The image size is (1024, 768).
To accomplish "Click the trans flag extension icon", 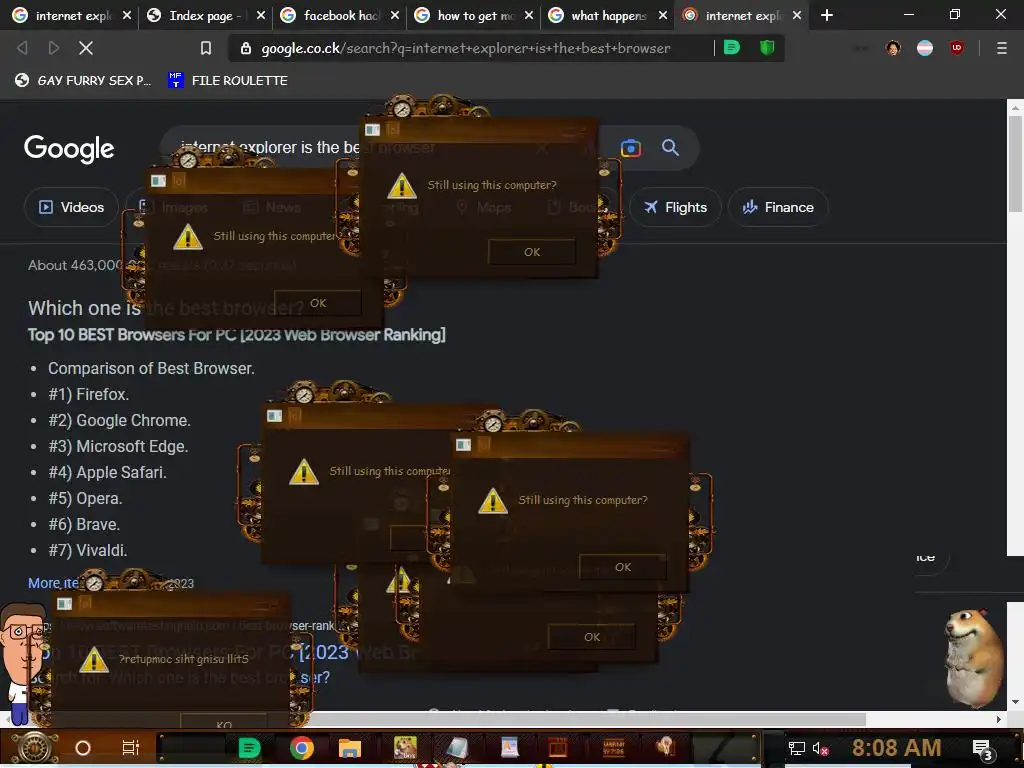I will click(925, 48).
